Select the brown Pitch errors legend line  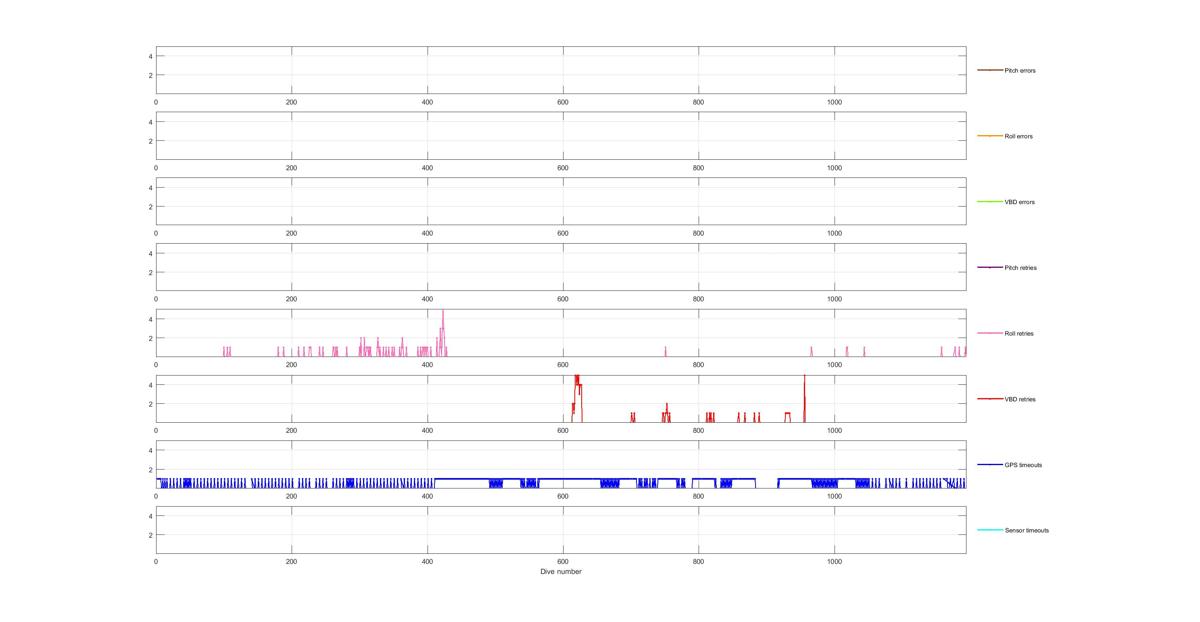click(x=990, y=70)
